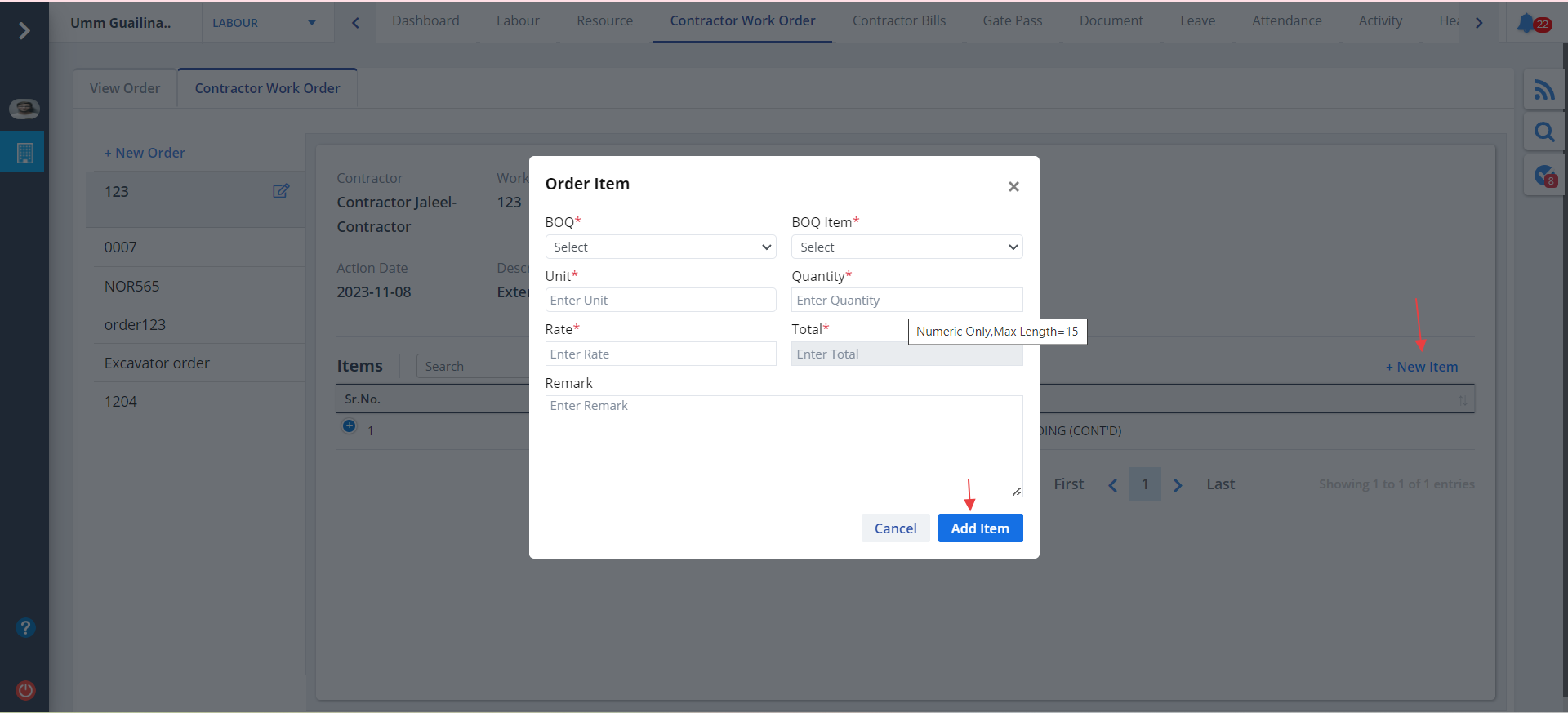Click the Add Item button
This screenshot has width=1568, height=713.
pyautogui.click(x=980, y=528)
